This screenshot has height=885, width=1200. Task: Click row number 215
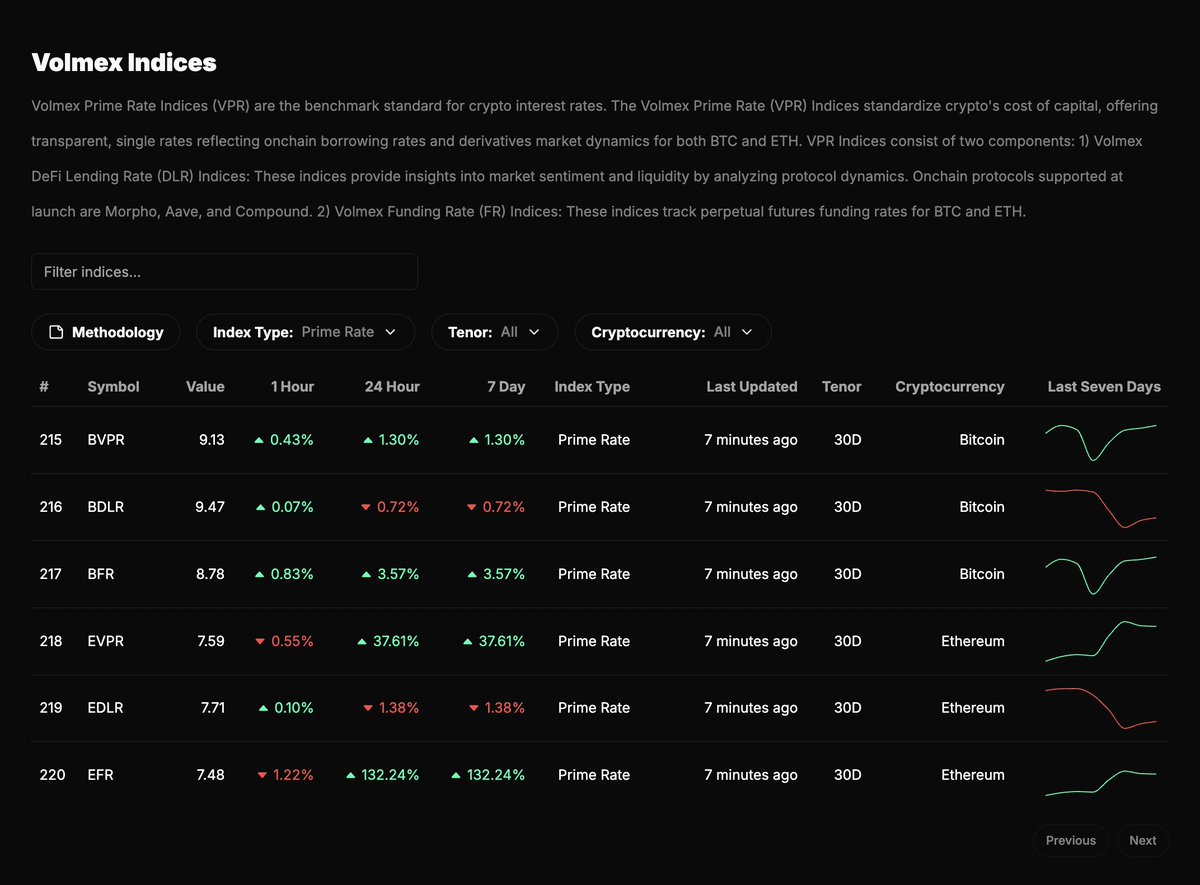(x=50, y=440)
